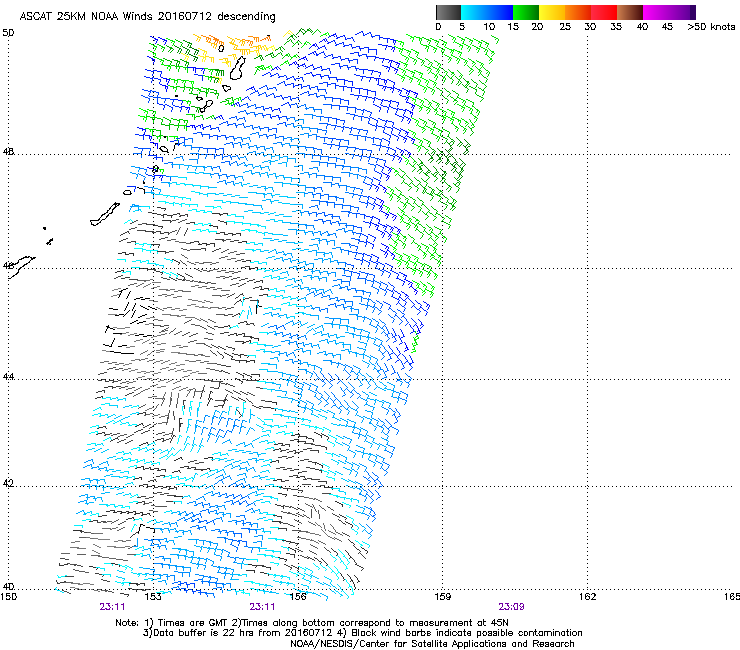
Task: Click the legend value "45"
Action: pos(667,26)
